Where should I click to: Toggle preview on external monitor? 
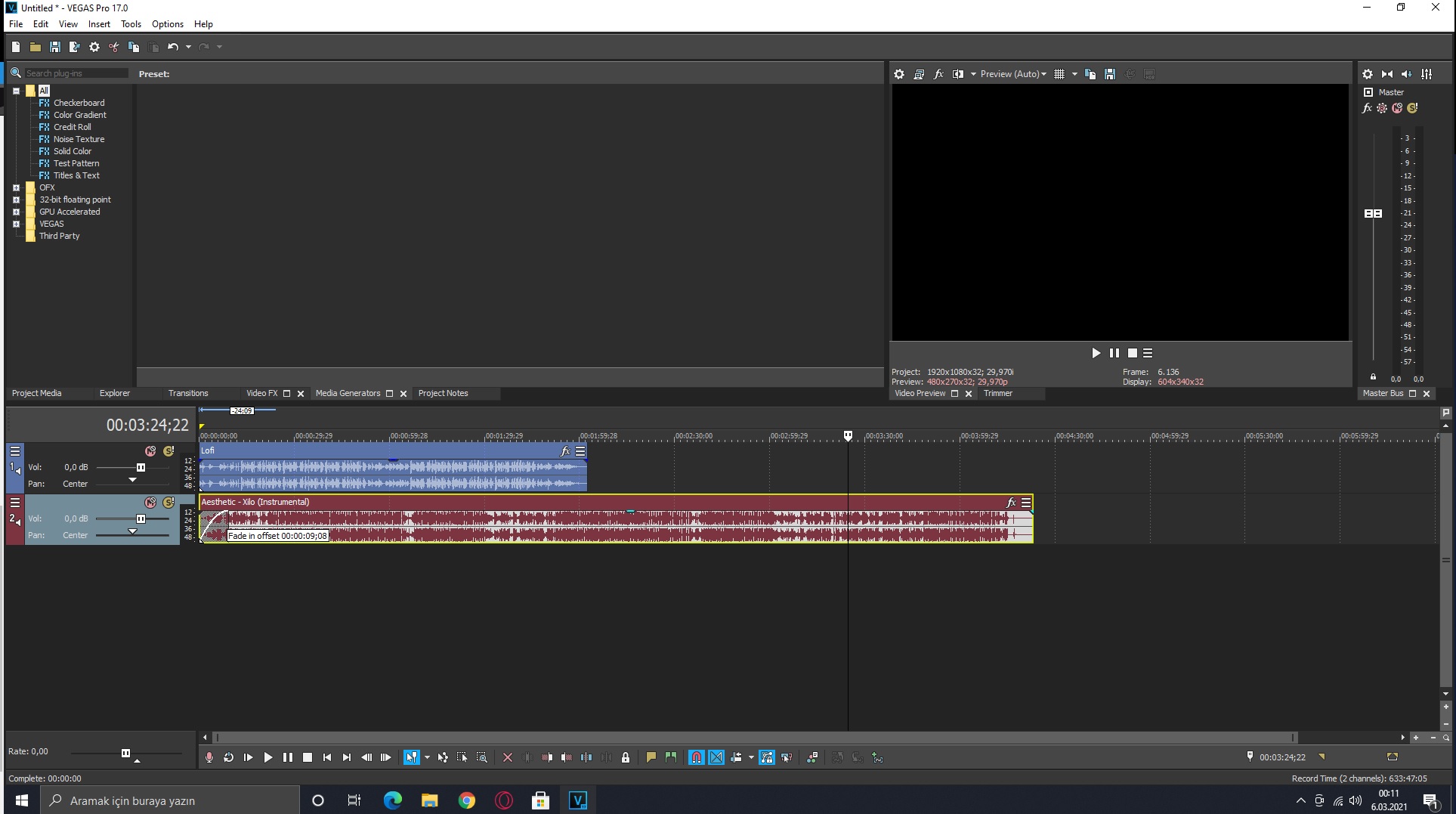coord(919,74)
